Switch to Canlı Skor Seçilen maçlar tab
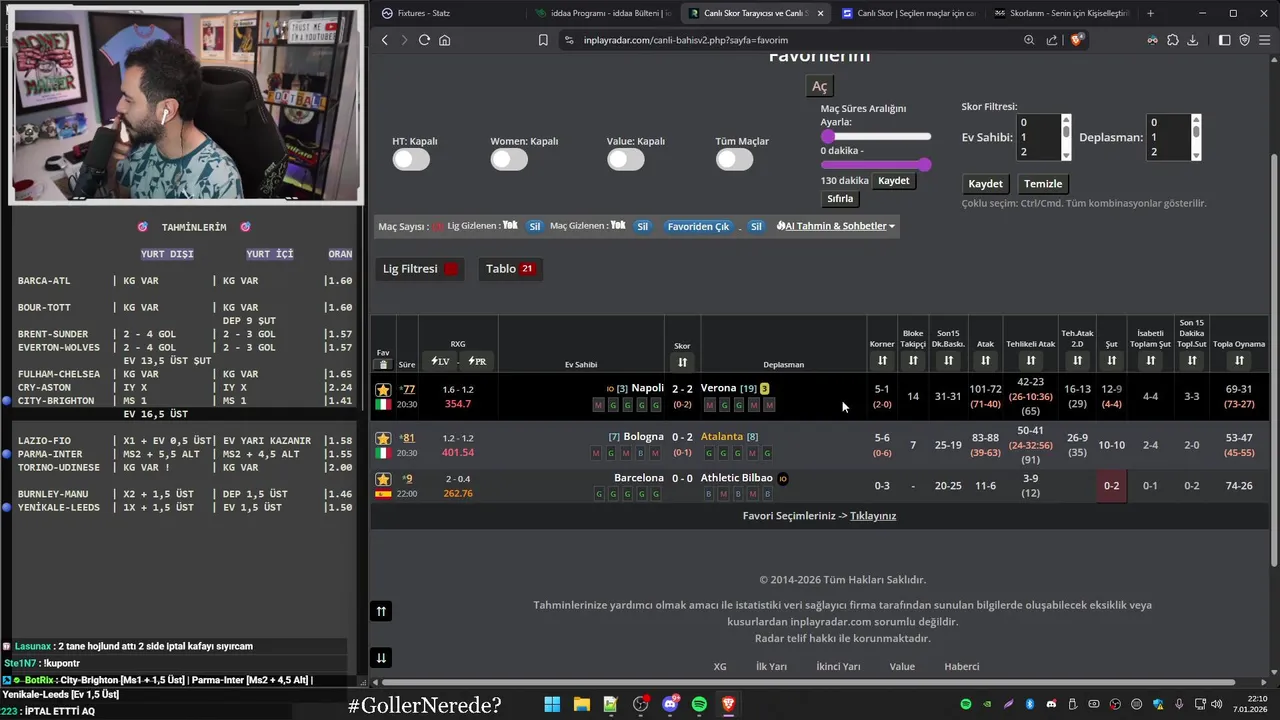 (x=907, y=13)
